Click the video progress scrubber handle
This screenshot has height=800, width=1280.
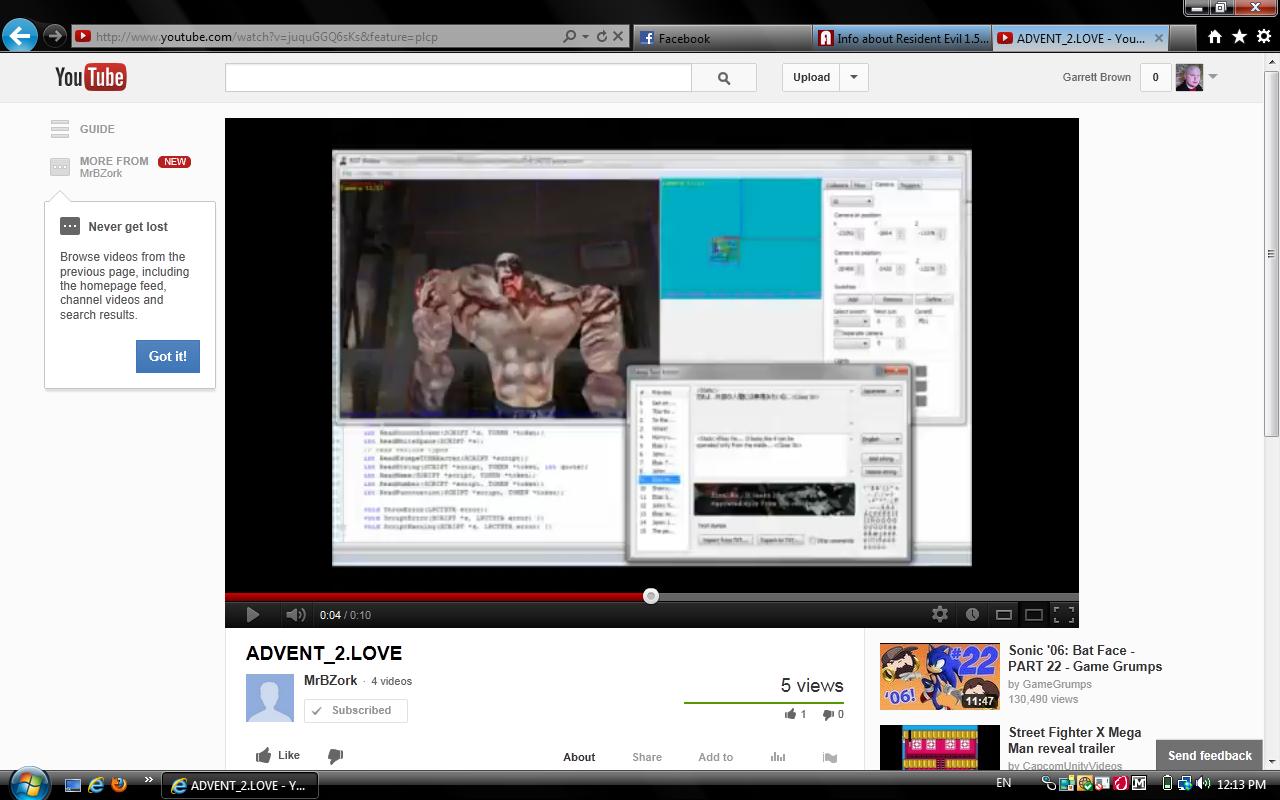651,596
